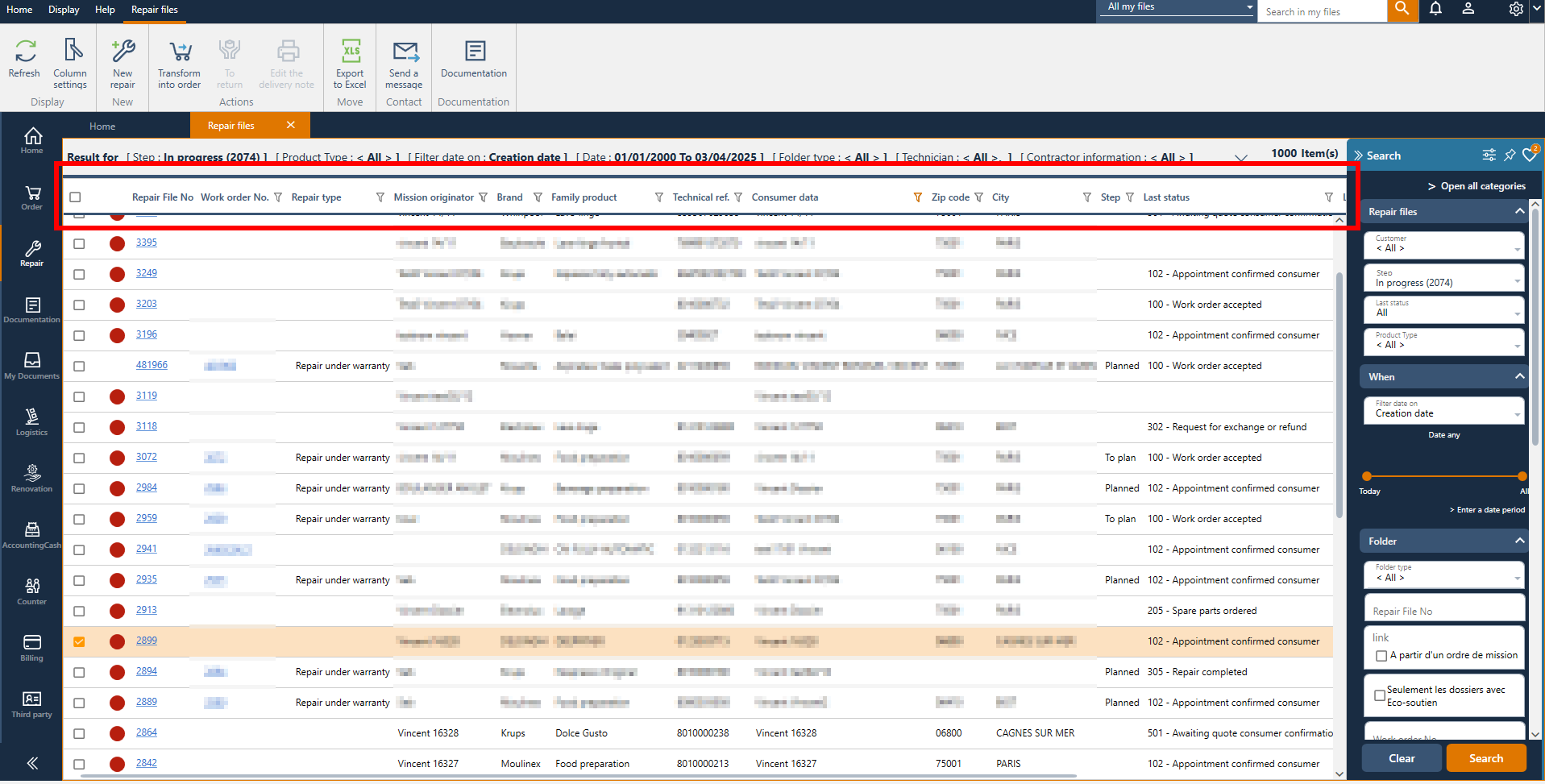Open the settings gear icon

(x=1516, y=10)
